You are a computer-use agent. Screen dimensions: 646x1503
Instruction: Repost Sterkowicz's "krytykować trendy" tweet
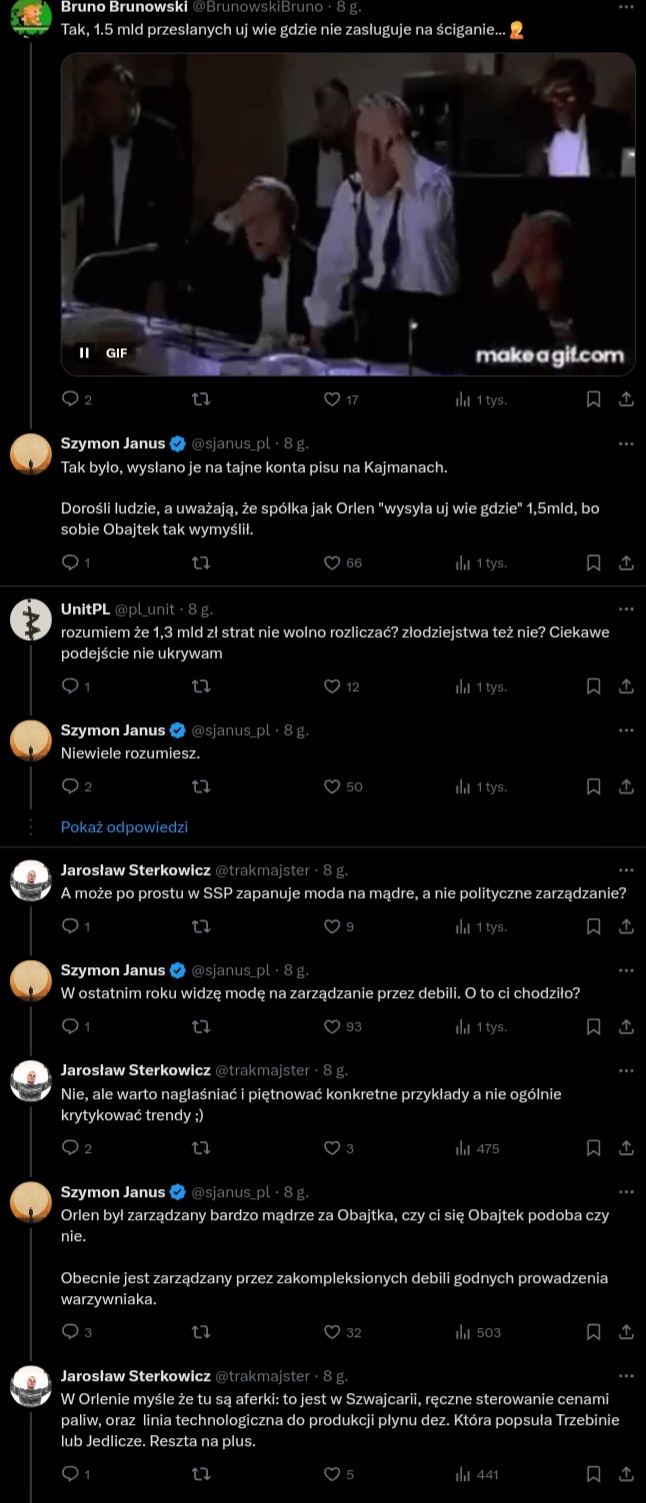click(x=200, y=1148)
